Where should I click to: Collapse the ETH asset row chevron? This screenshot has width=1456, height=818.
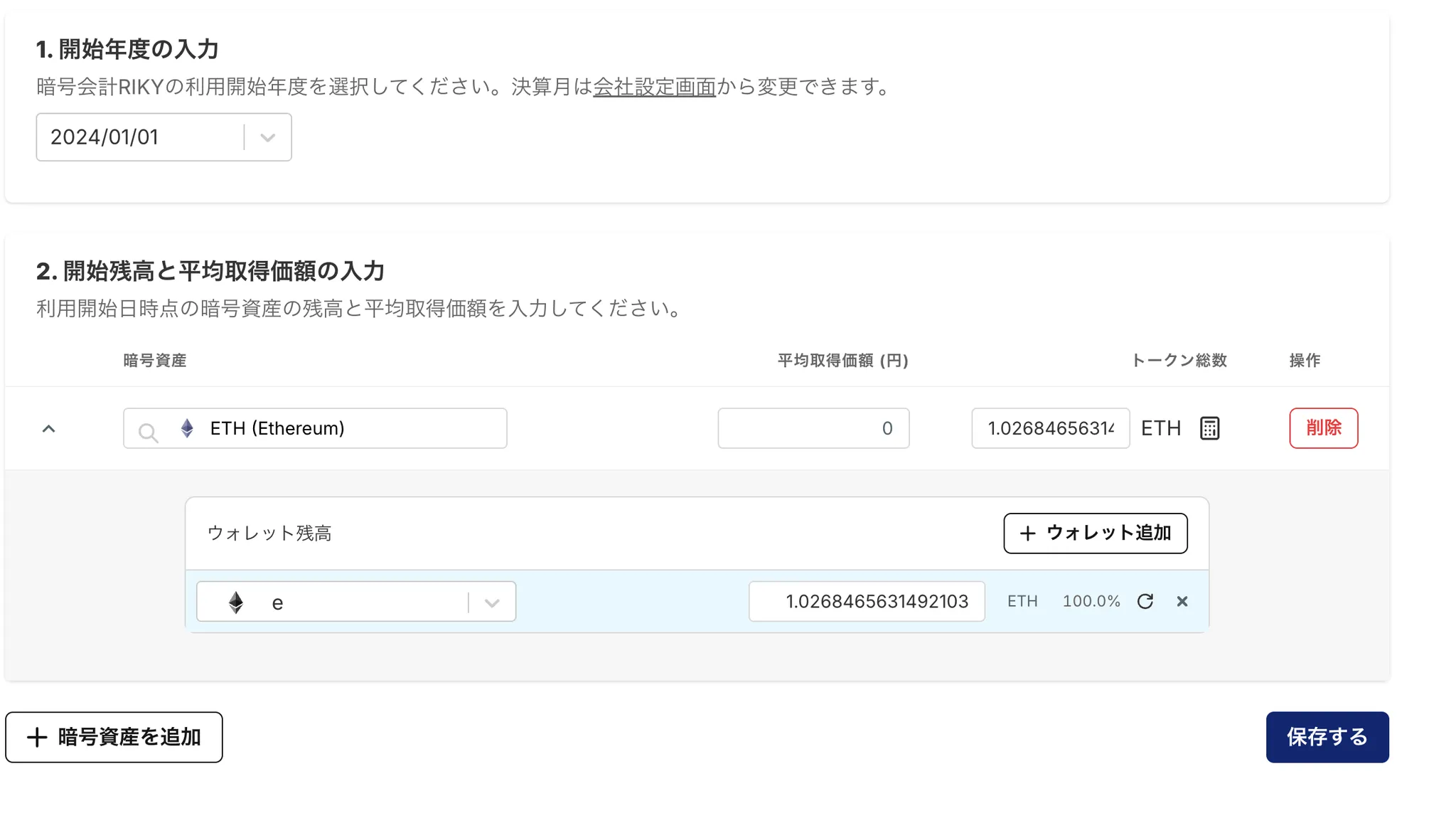click(x=48, y=428)
